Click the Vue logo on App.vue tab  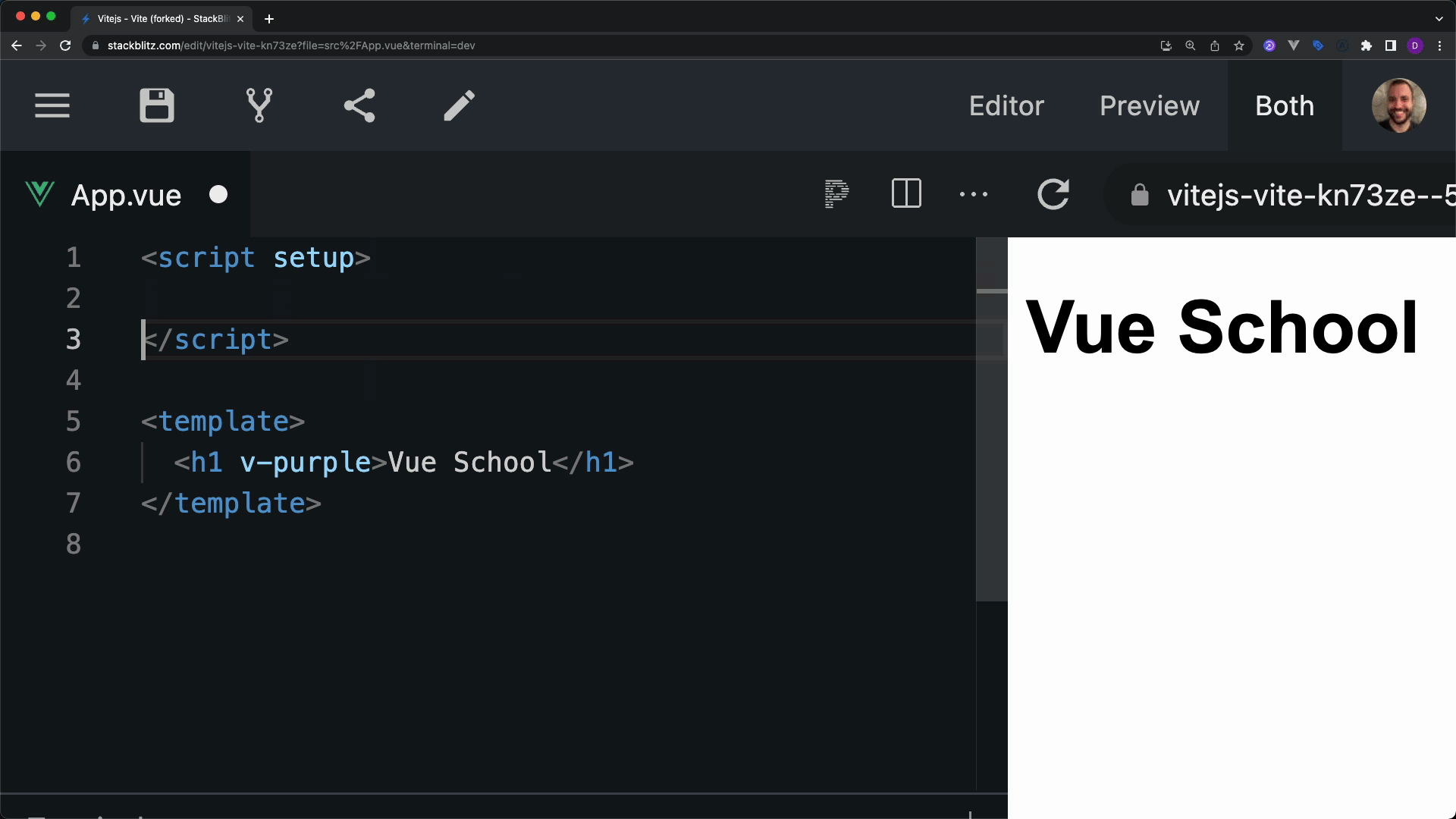point(39,194)
